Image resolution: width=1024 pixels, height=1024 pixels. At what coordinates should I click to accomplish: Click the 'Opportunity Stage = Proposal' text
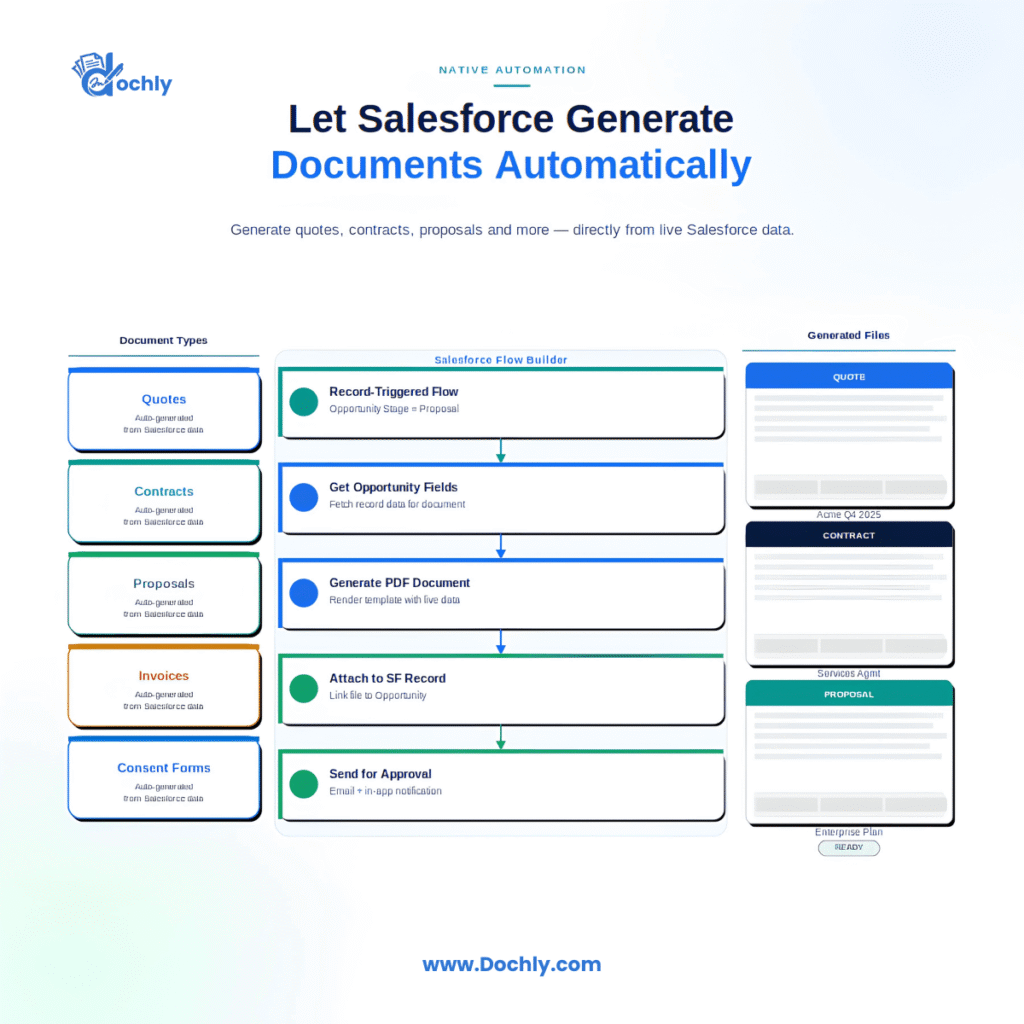394,409
